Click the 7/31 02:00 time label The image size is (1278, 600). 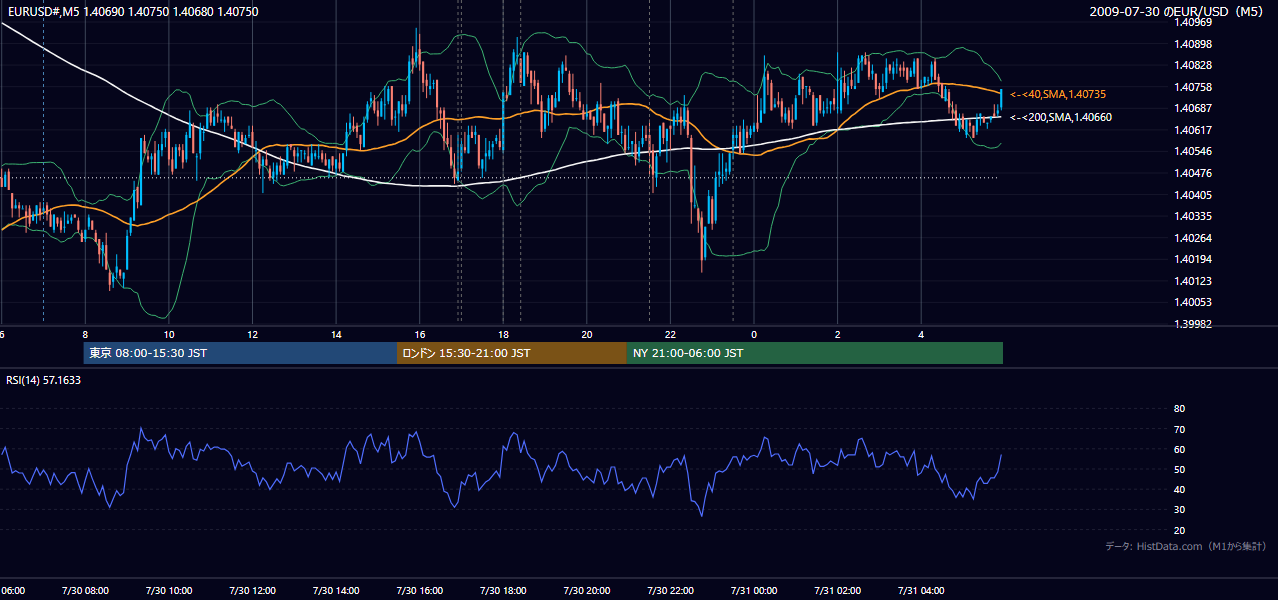(837, 591)
